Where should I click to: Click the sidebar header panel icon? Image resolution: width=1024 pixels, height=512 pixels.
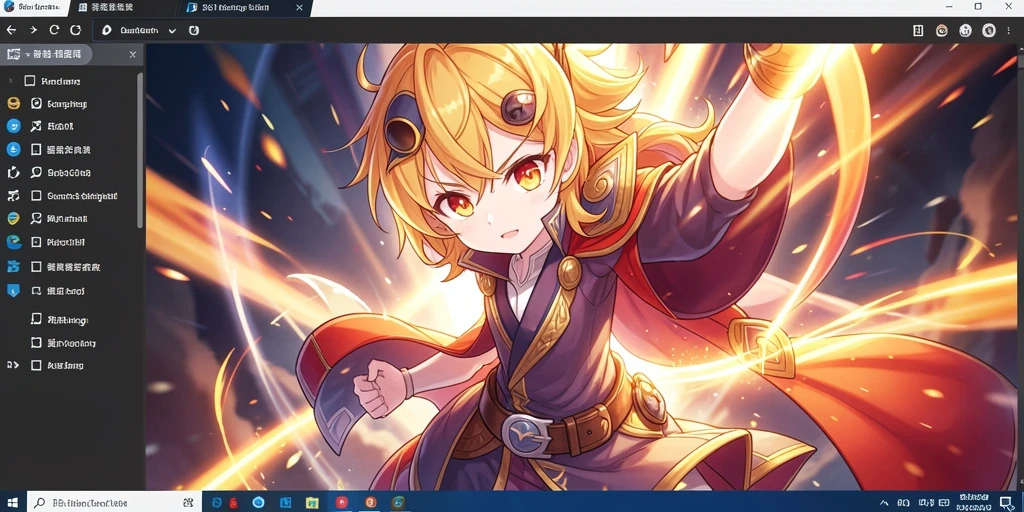pos(13,54)
